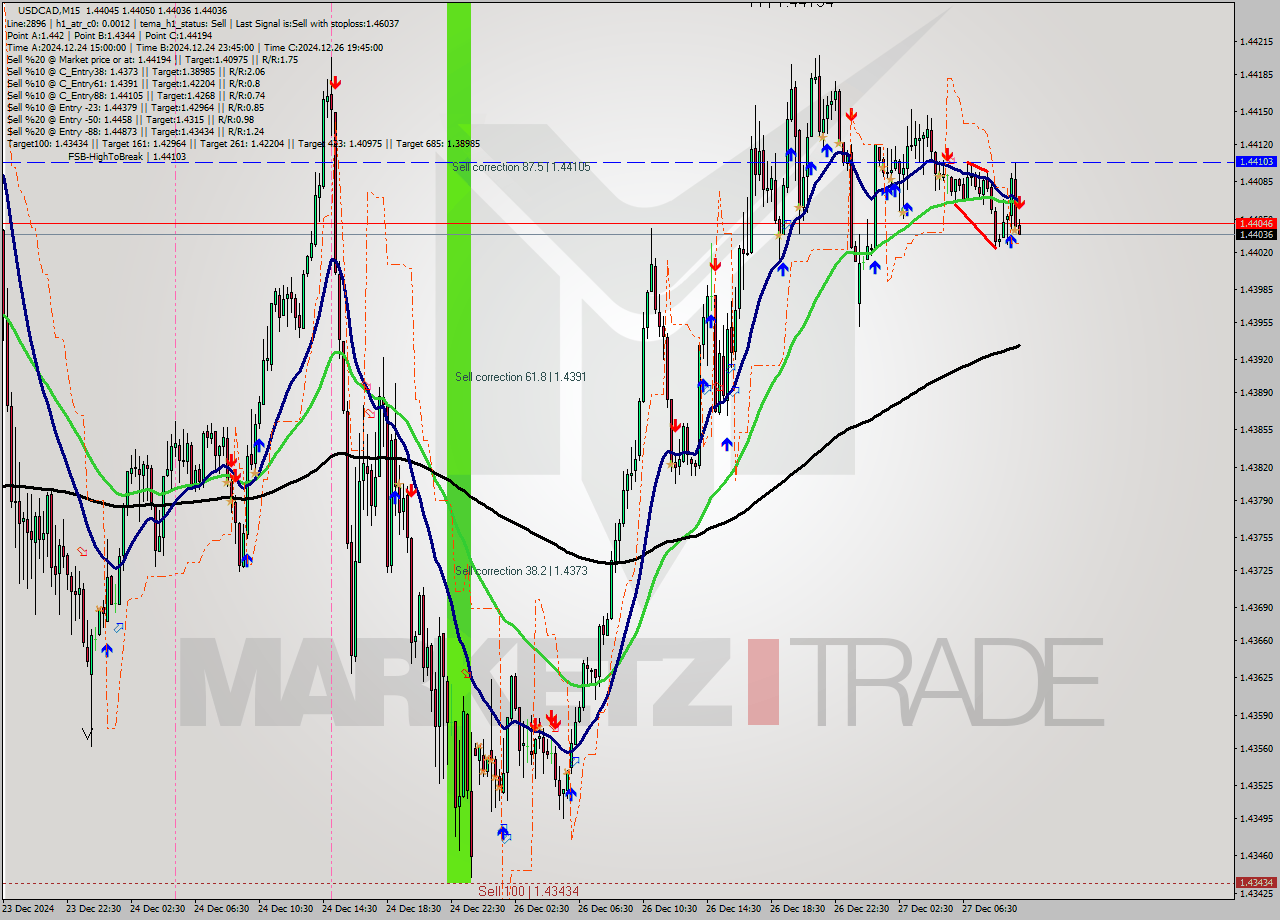Click the 1.43725 price axis value
The width and height of the screenshot is (1280, 920).
click(1255, 570)
